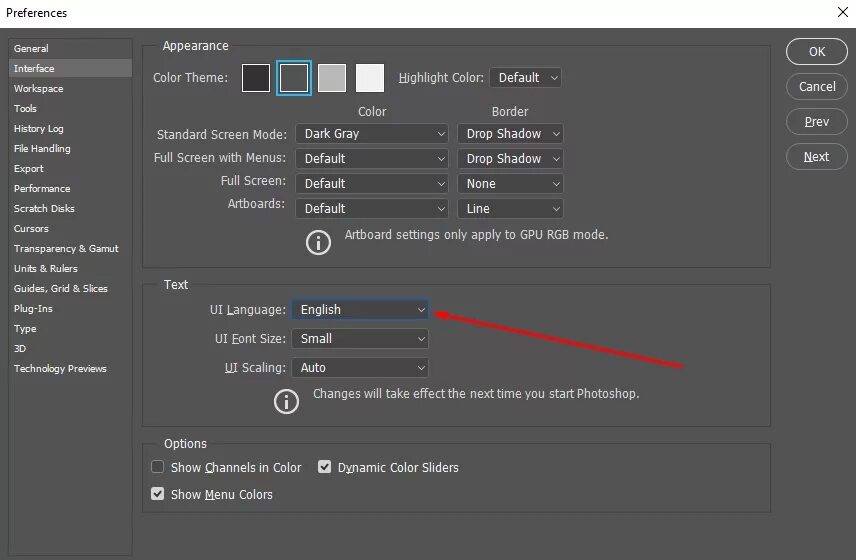Uncheck Dynamic Color Sliders
The height and width of the screenshot is (560, 856).
[x=324, y=467]
